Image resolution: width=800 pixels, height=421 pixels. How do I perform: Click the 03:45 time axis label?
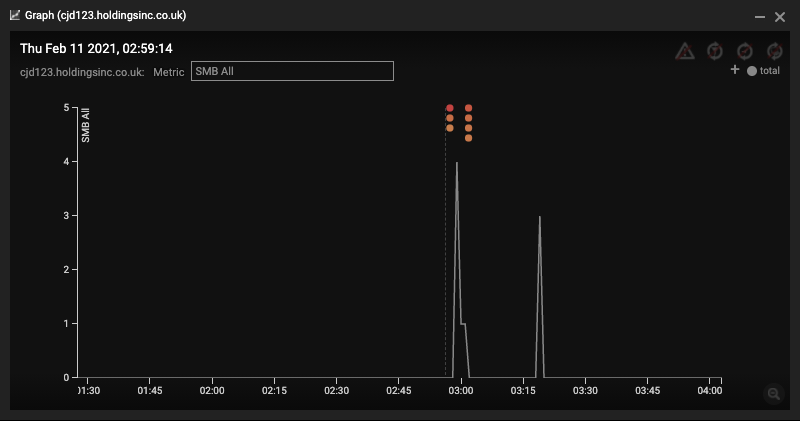(647, 390)
